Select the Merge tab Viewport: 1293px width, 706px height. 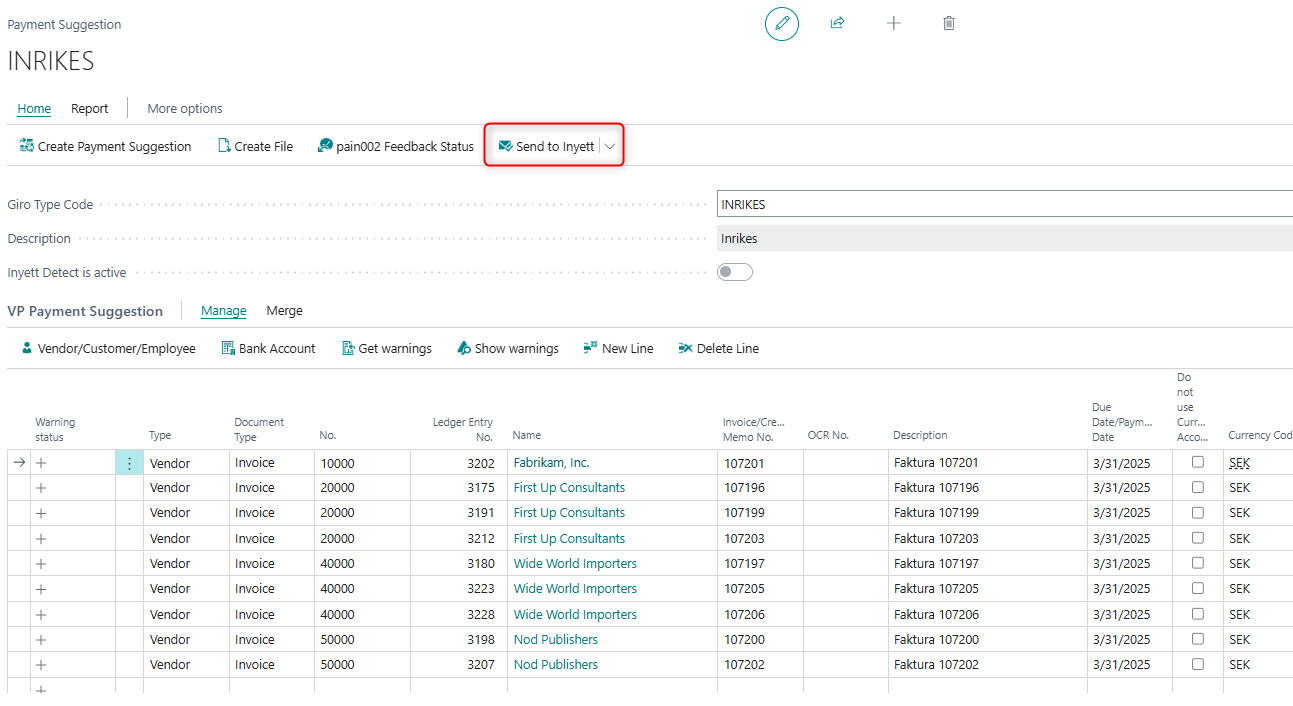(x=284, y=311)
